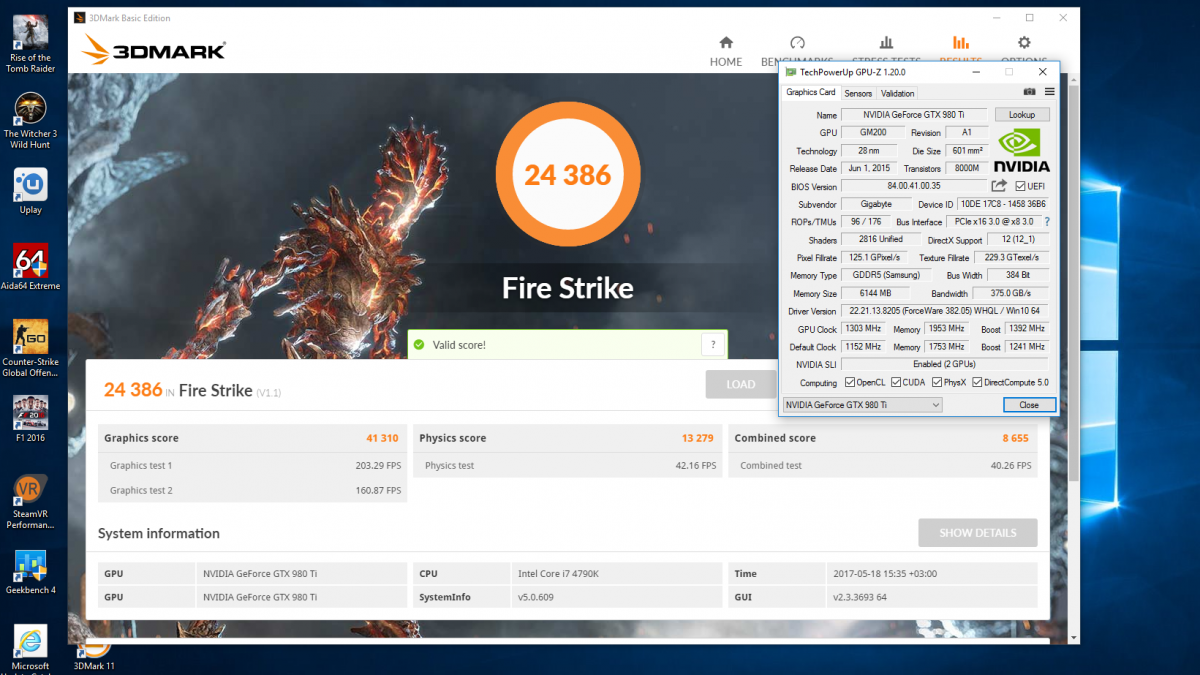1200x675 pixels.
Task: Launch SteamVR Performance Test icon
Action: point(30,500)
